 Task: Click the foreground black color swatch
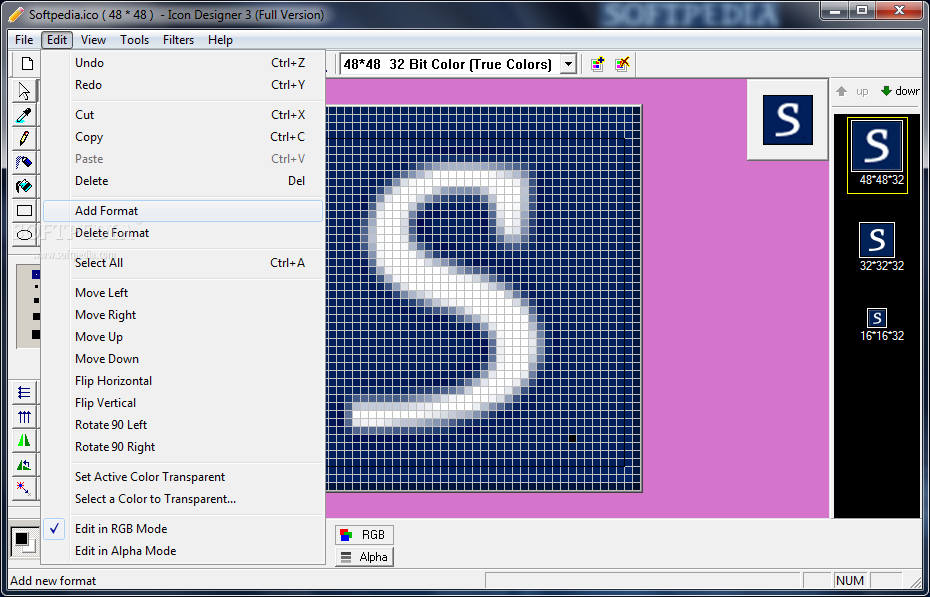click(x=21, y=538)
